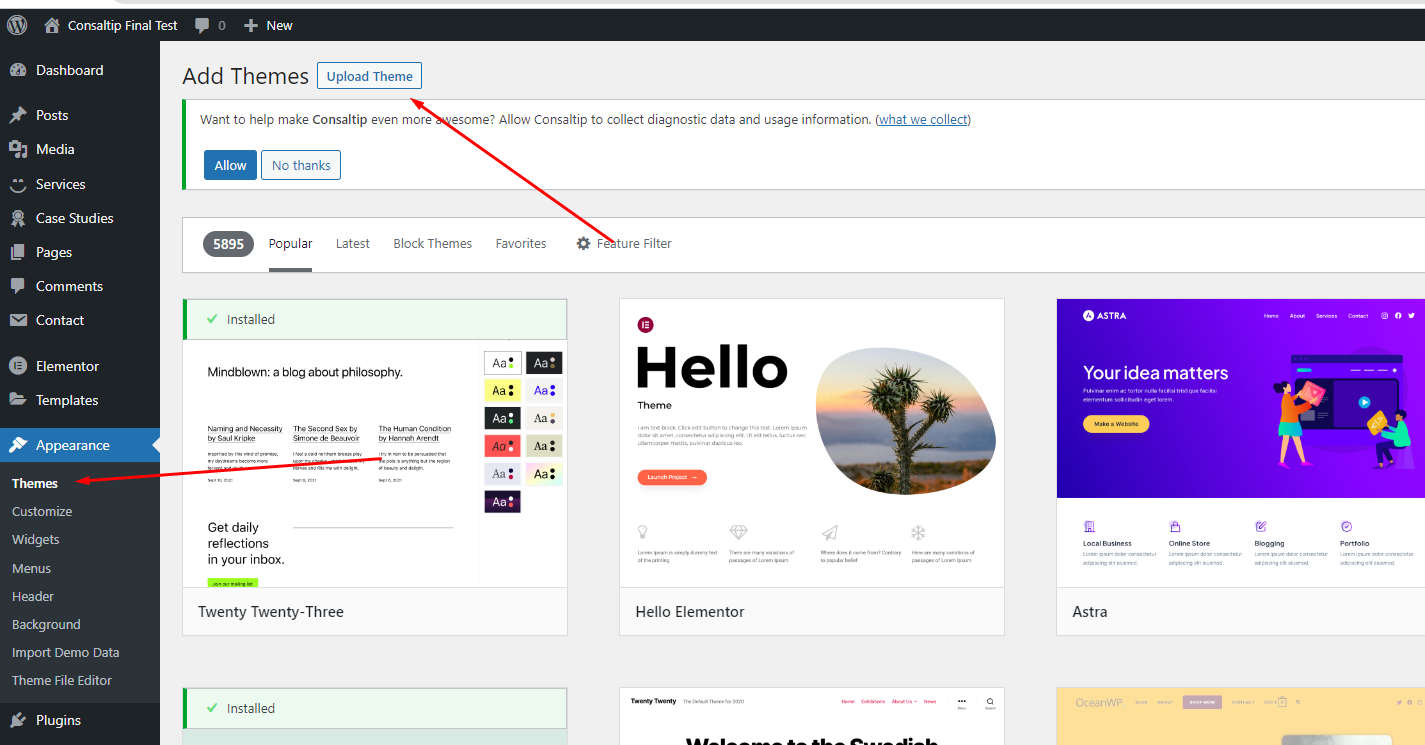Click the Elementor badge on Hello theme preview
Viewport: 1425px width, 745px height.
(x=645, y=325)
